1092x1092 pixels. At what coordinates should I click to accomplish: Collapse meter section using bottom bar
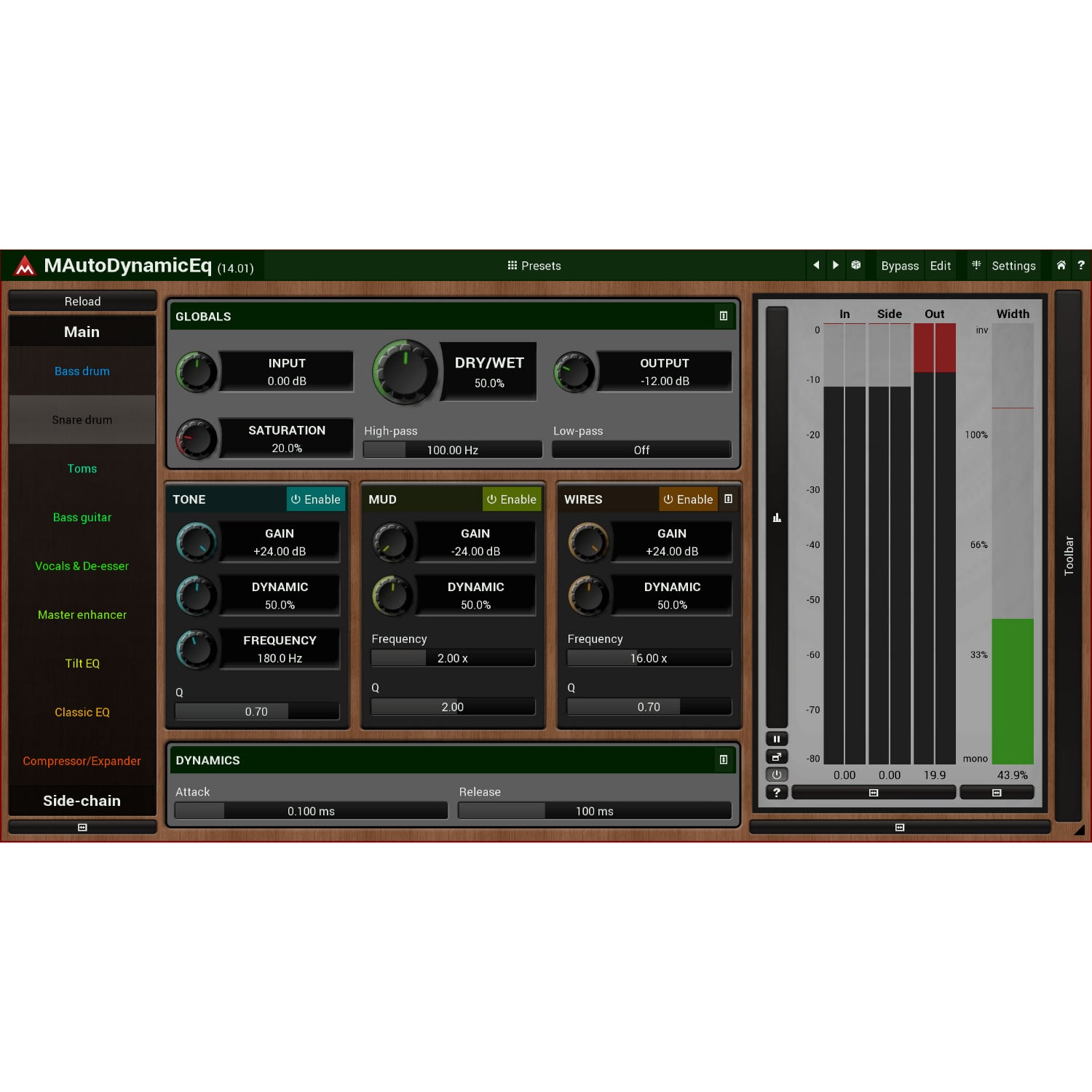(x=900, y=827)
